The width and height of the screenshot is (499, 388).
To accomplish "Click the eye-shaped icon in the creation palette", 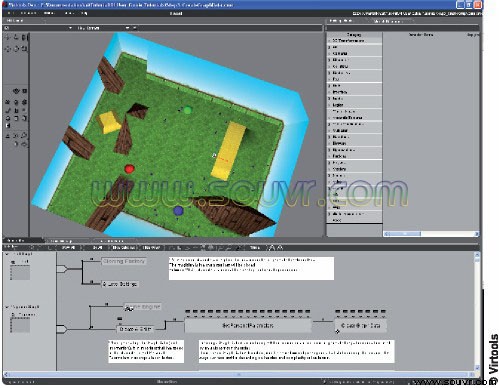I will click(16, 91).
